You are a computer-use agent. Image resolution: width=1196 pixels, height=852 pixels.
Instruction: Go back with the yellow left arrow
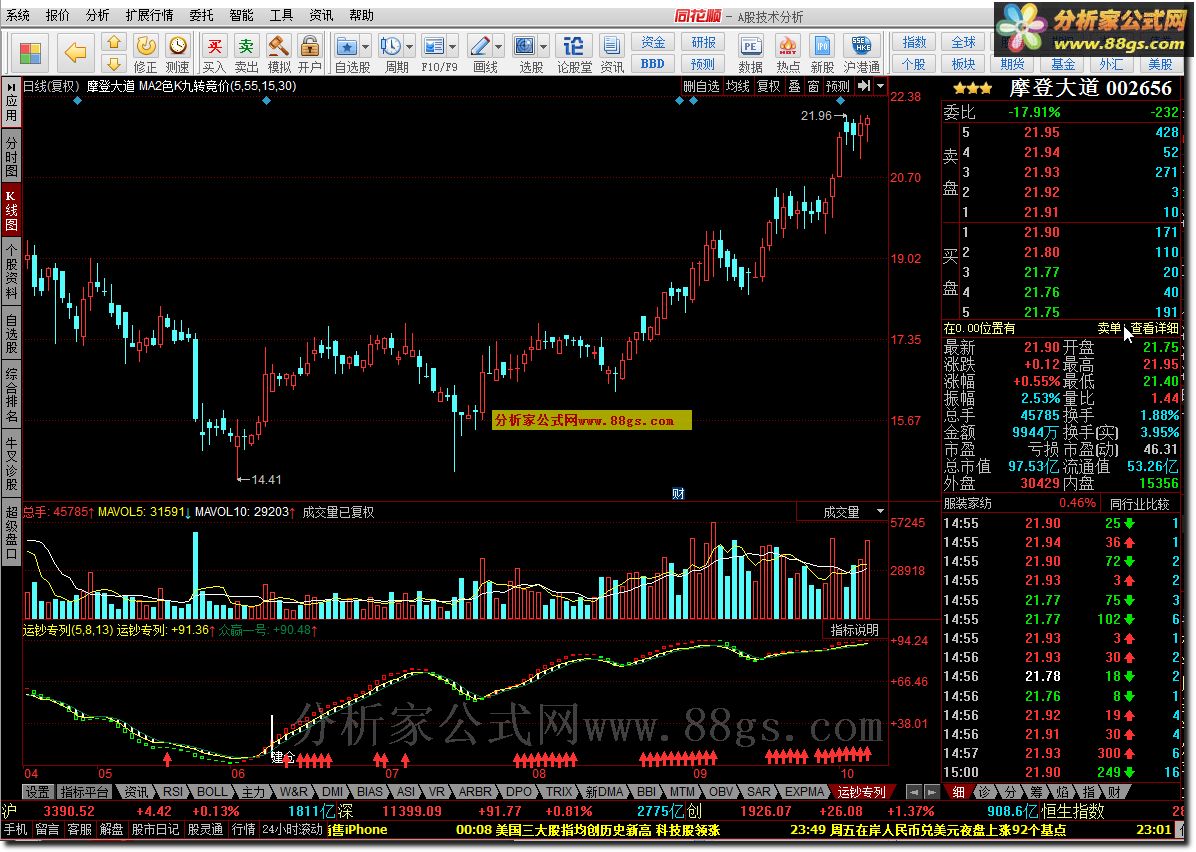click(76, 53)
